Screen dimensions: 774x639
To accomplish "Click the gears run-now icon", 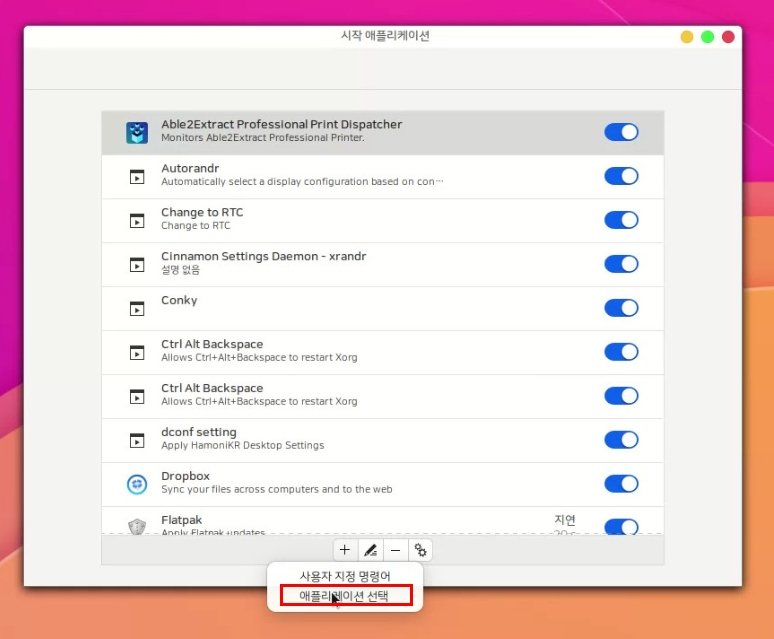I will pos(421,550).
